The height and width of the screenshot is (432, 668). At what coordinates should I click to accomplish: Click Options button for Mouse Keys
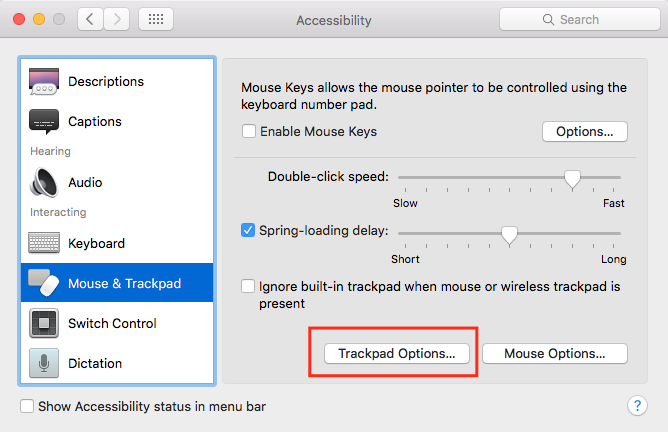coord(584,131)
